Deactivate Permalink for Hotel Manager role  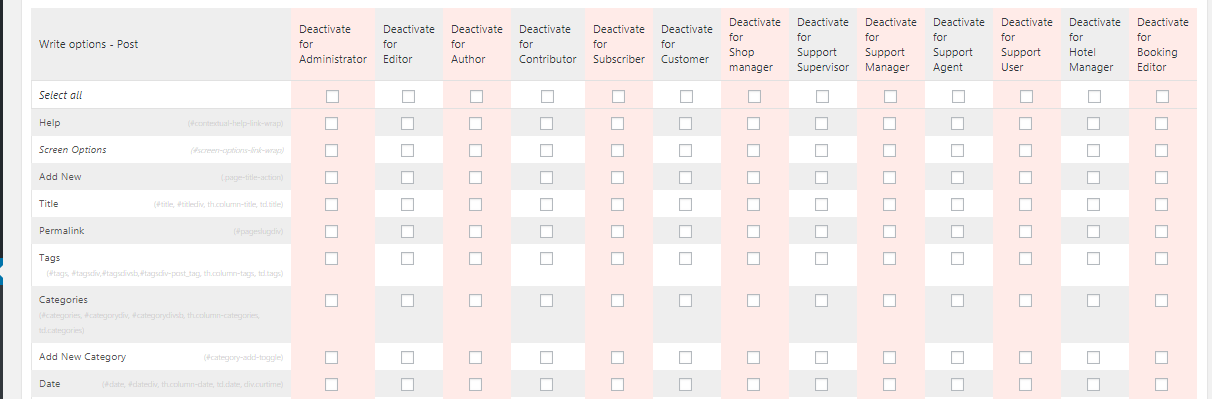(x=1093, y=231)
